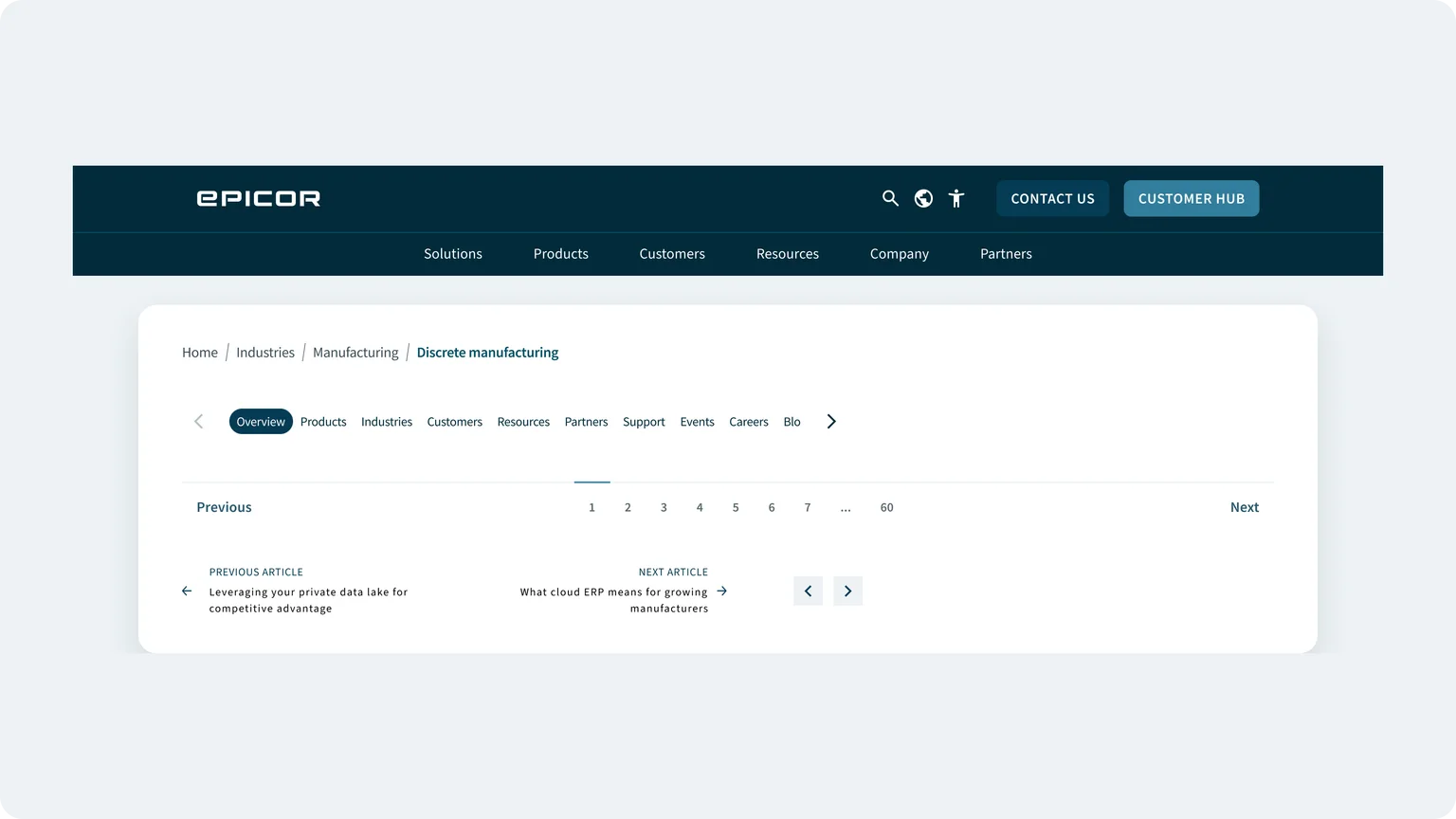Open the Solutions menu

453,254
